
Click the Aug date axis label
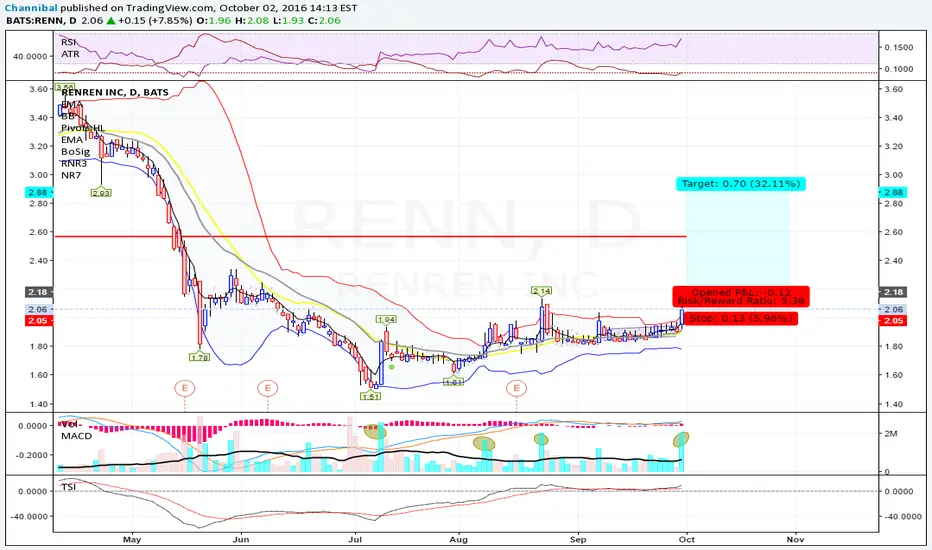(458, 539)
